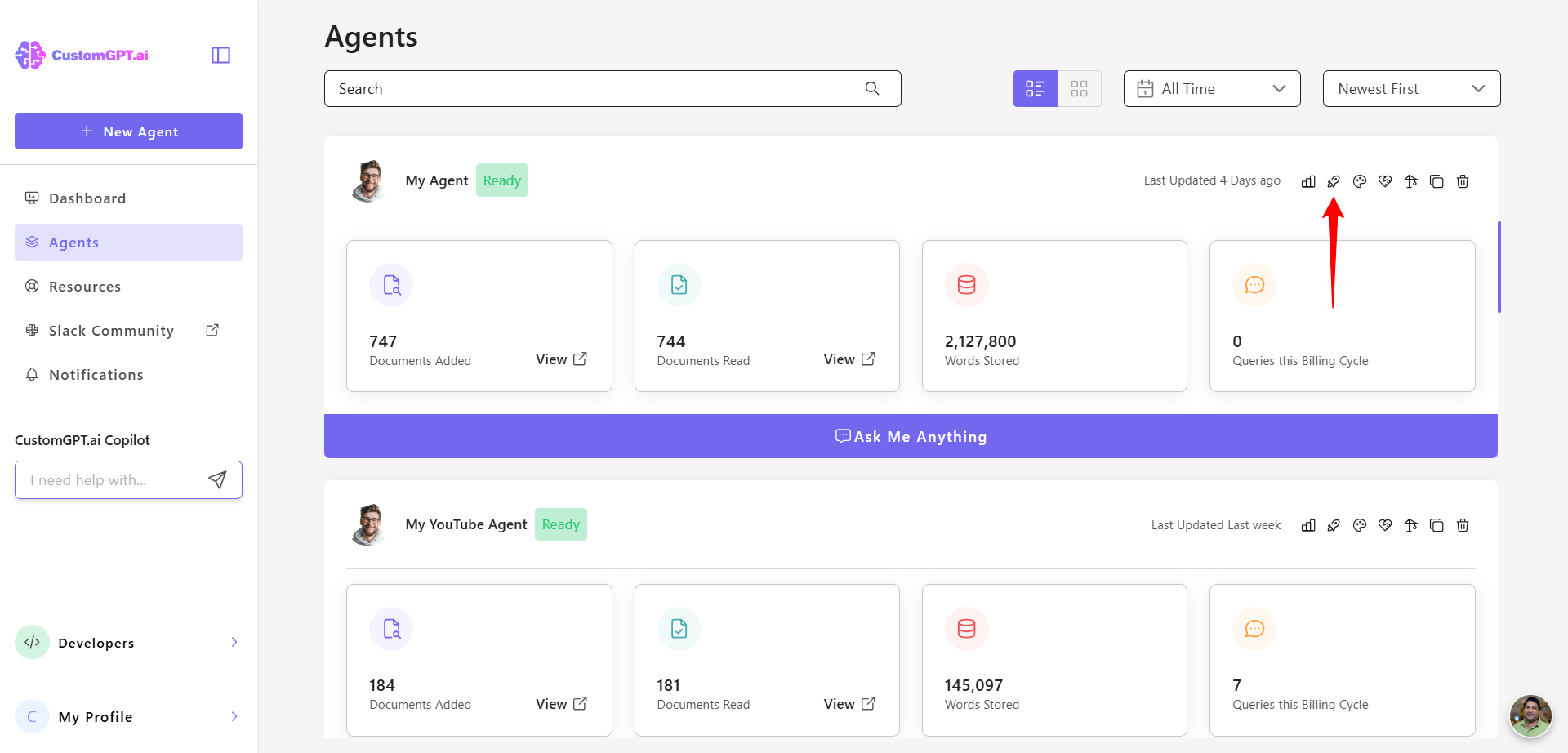The width and height of the screenshot is (1568, 753).
Task: Open Resources in the sidebar
Action: point(128,287)
